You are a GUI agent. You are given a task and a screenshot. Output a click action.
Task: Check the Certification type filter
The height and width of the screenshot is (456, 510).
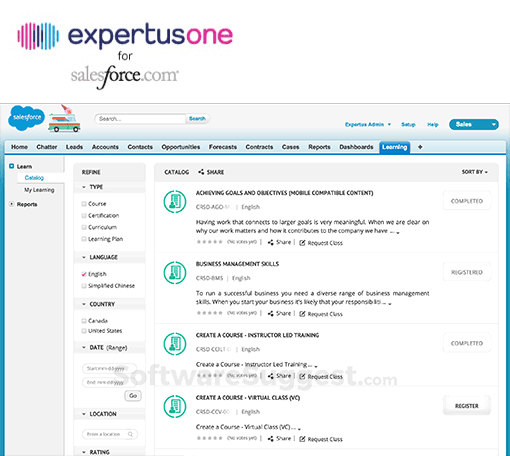84,216
